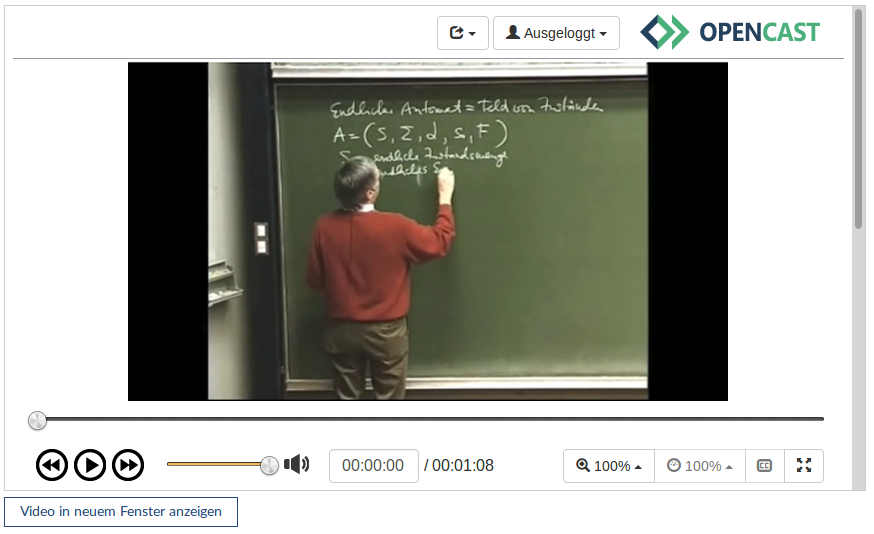Click the Opencast logo

tap(730, 32)
